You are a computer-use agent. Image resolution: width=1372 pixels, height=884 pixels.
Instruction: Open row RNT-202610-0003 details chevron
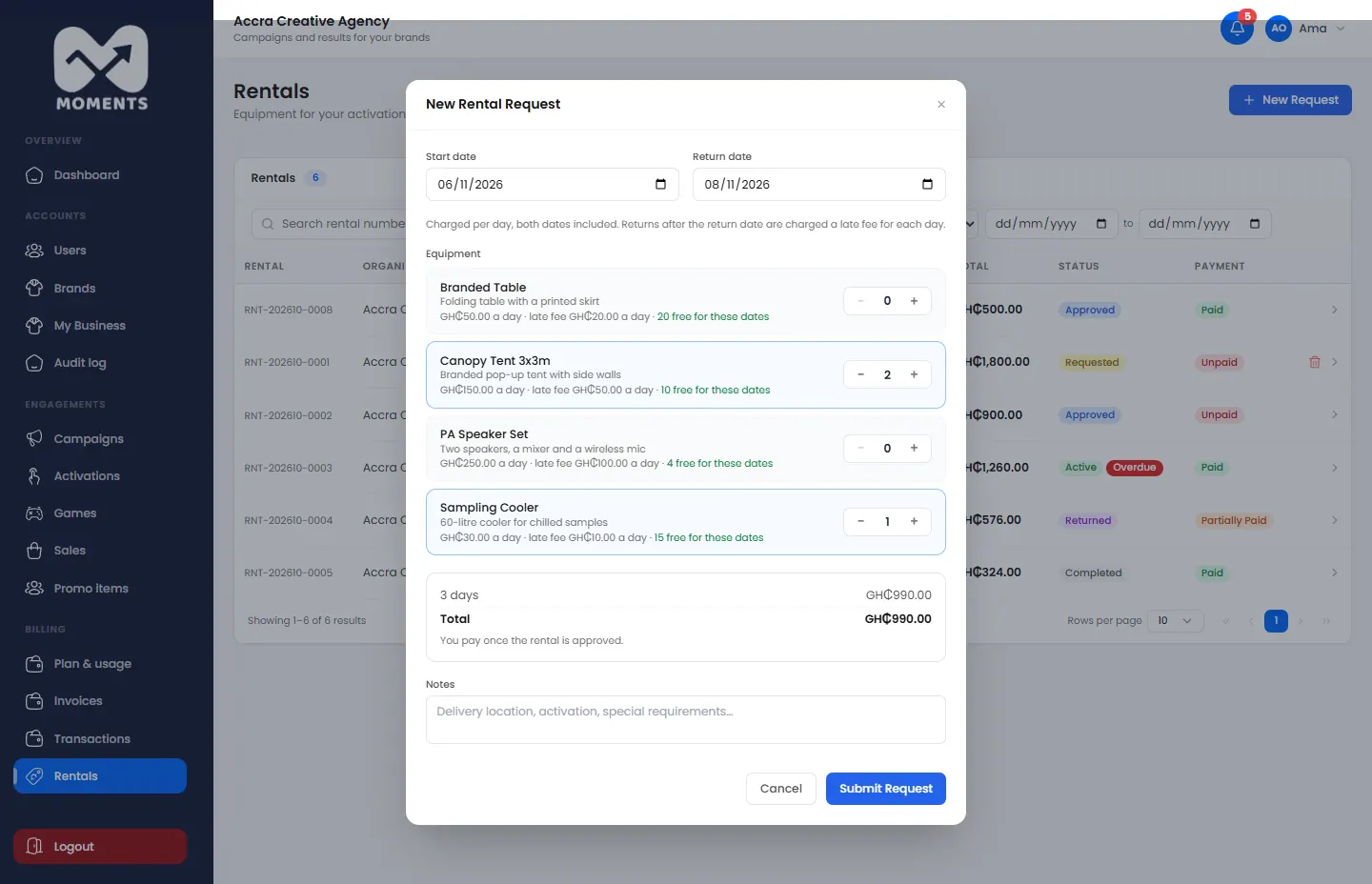[1335, 468]
